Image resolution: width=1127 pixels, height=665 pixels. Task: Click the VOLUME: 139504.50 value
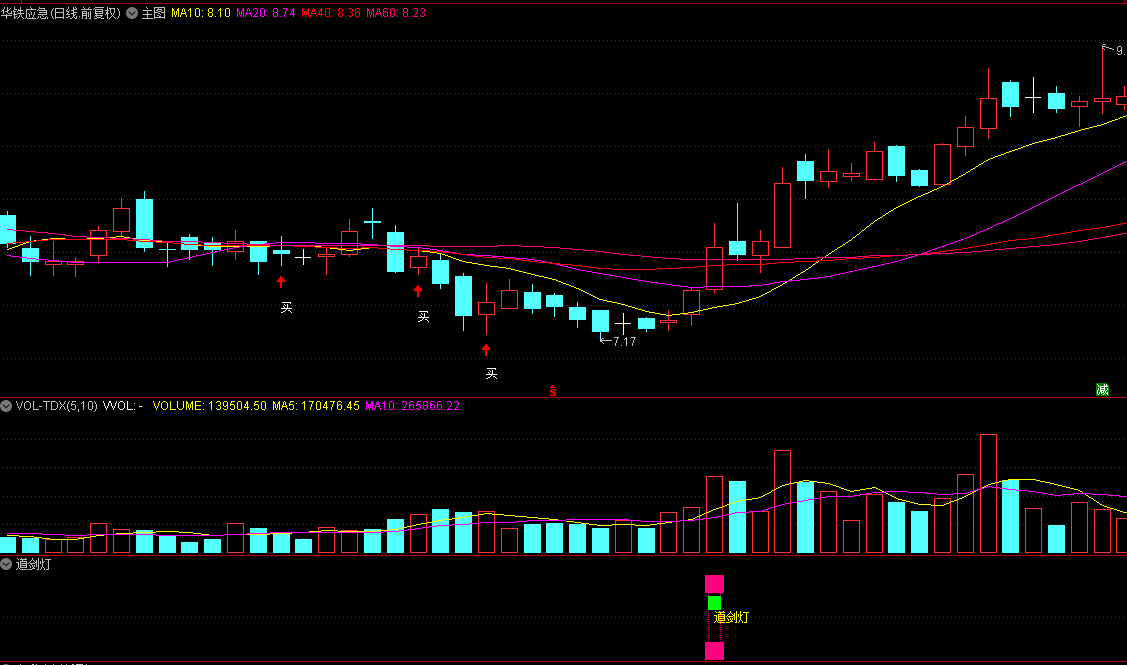(209, 406)
